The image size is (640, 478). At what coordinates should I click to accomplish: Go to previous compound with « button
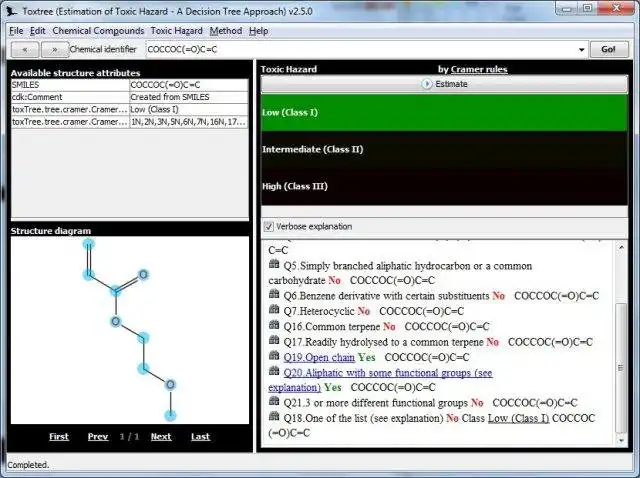pyautogui.click(x=25, y=50)
